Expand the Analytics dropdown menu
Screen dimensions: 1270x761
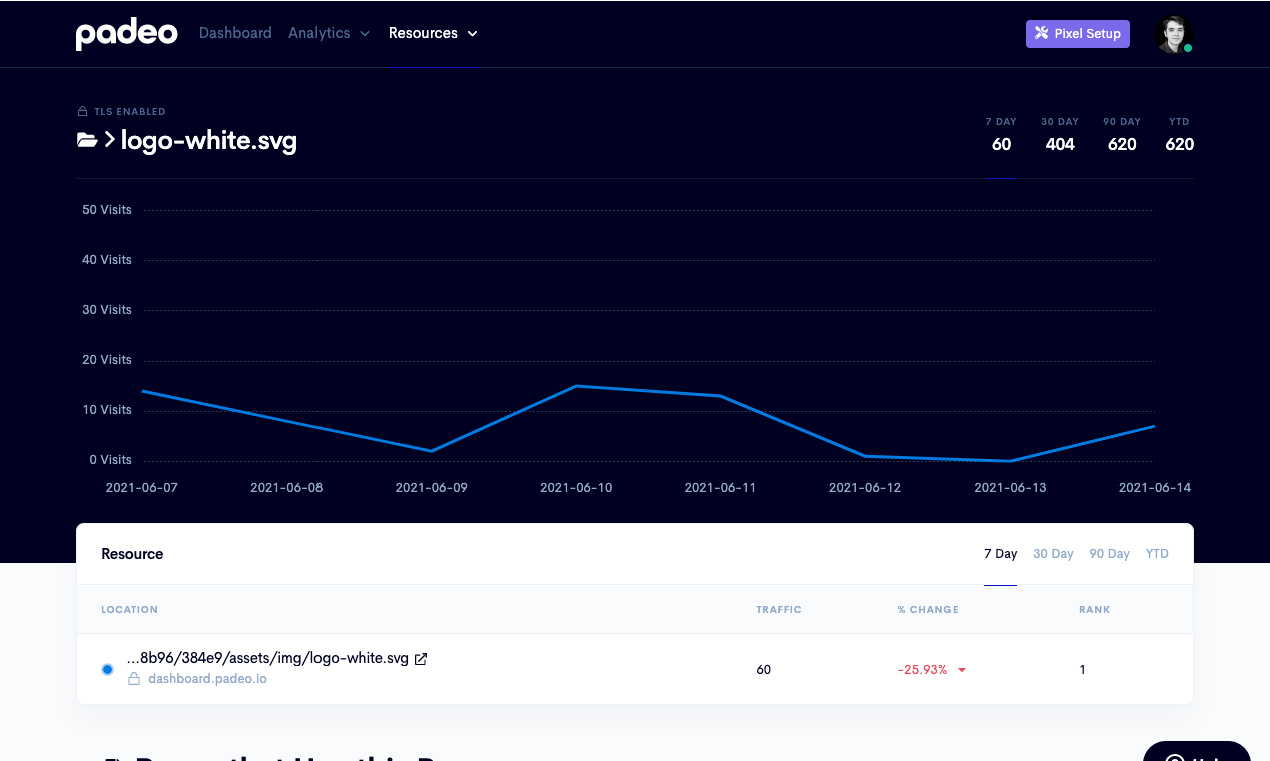click(x=329, y=33)
